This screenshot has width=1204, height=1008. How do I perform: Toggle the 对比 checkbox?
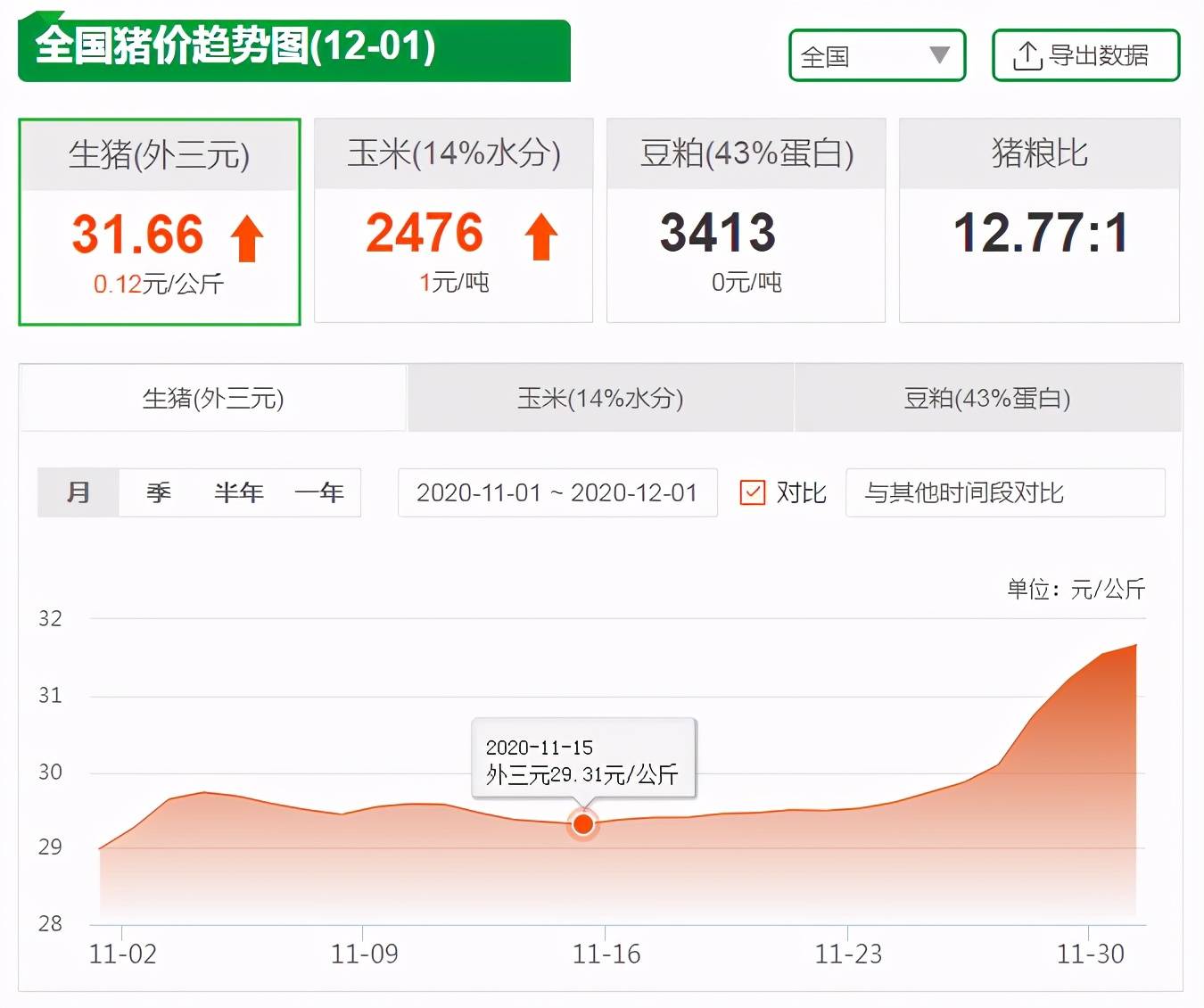coord(753,492)
